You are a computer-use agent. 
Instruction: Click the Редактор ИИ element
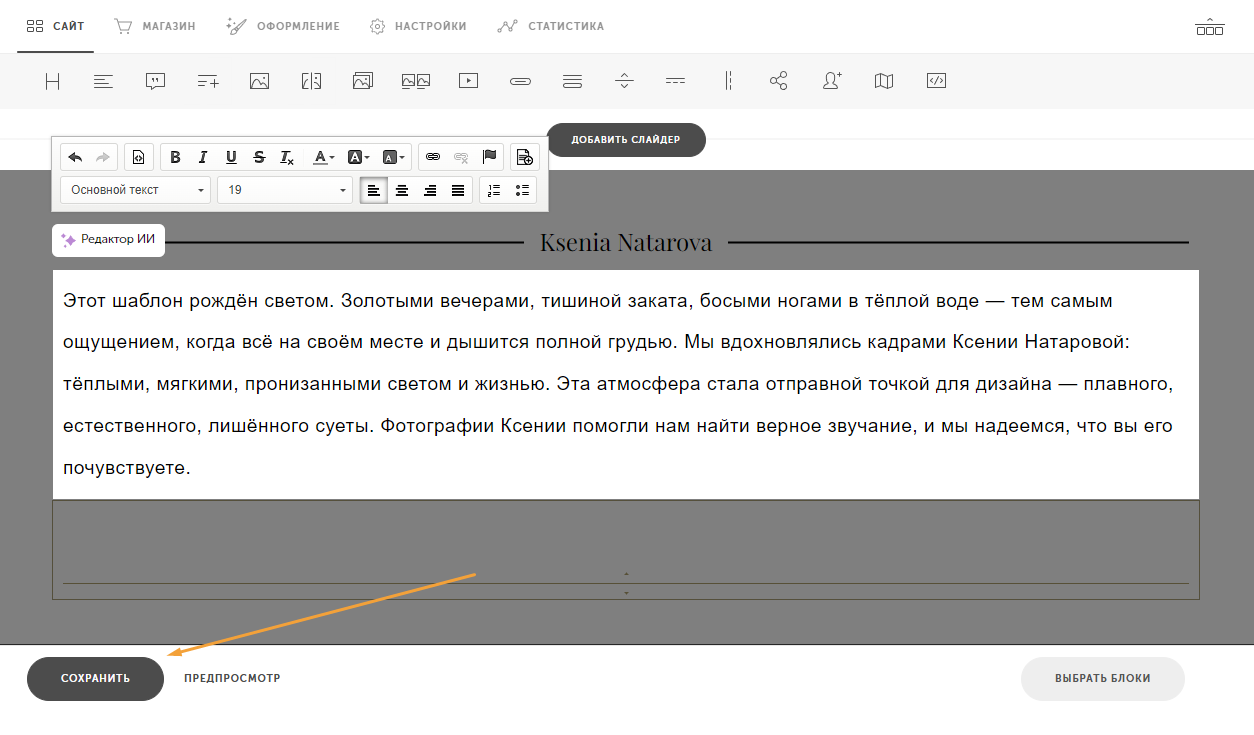tap(108, 240)
